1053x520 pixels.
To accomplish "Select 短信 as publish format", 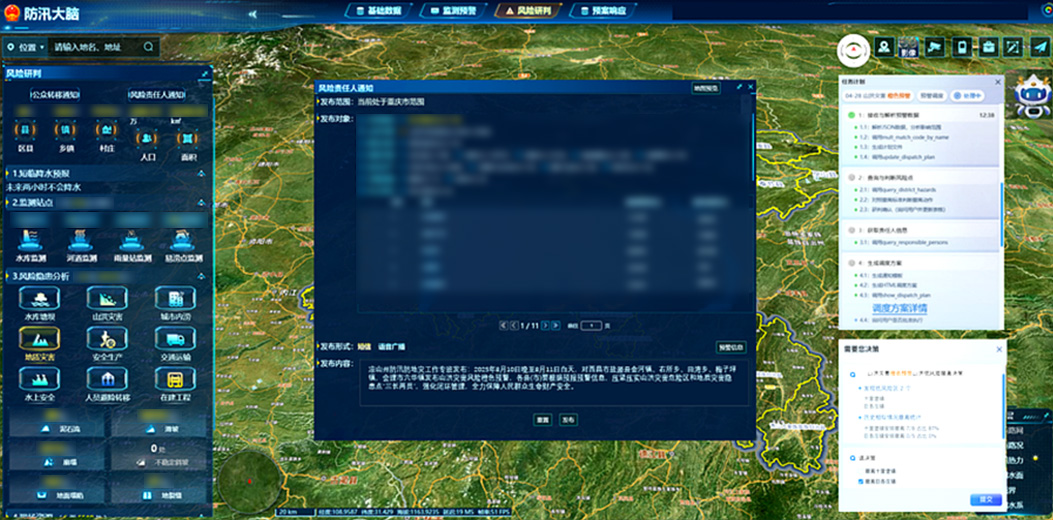I will click(364, 347).
